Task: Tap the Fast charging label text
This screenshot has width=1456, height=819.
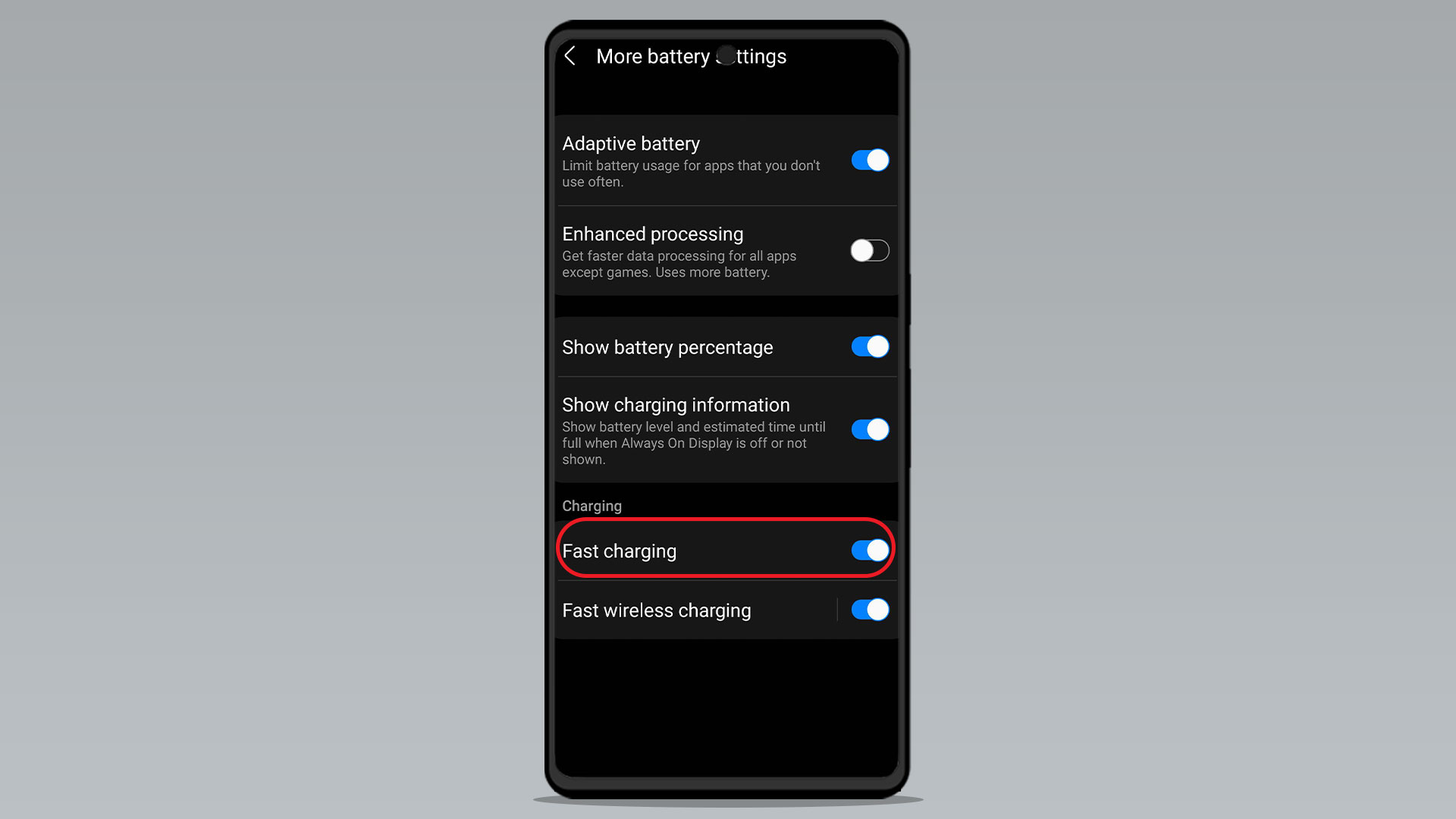Action: (x=618, y=550)
